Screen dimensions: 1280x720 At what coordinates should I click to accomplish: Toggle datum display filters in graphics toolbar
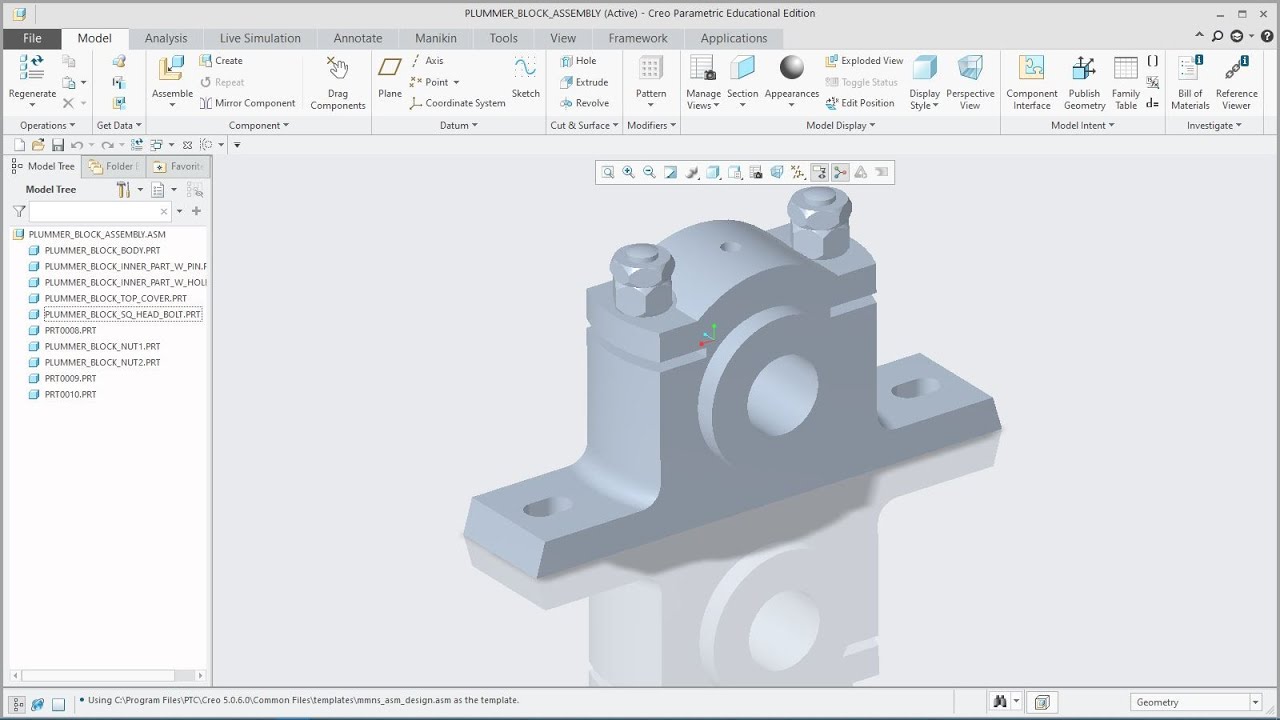(797, 172)
